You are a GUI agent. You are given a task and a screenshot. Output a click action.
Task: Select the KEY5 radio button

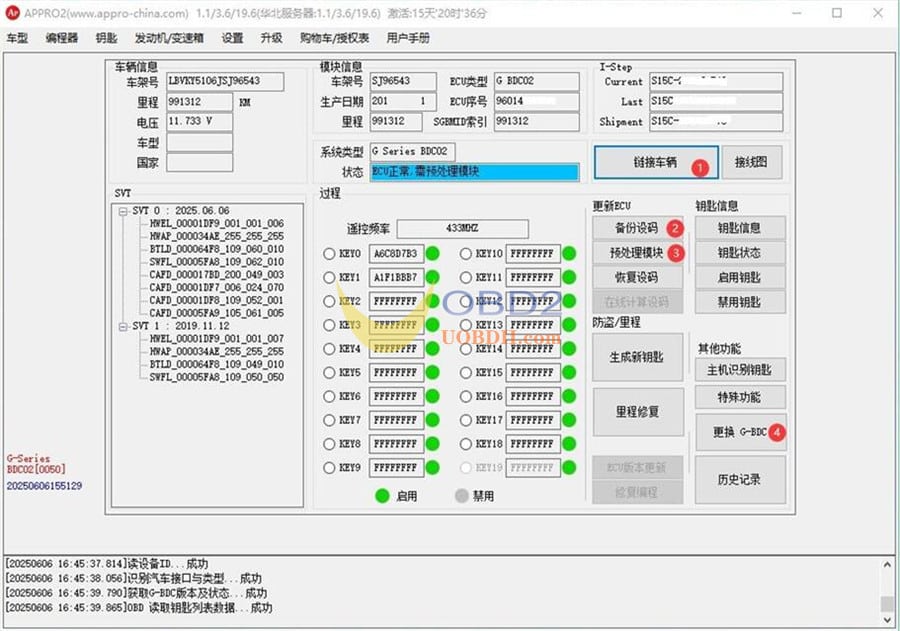[329, 373]
